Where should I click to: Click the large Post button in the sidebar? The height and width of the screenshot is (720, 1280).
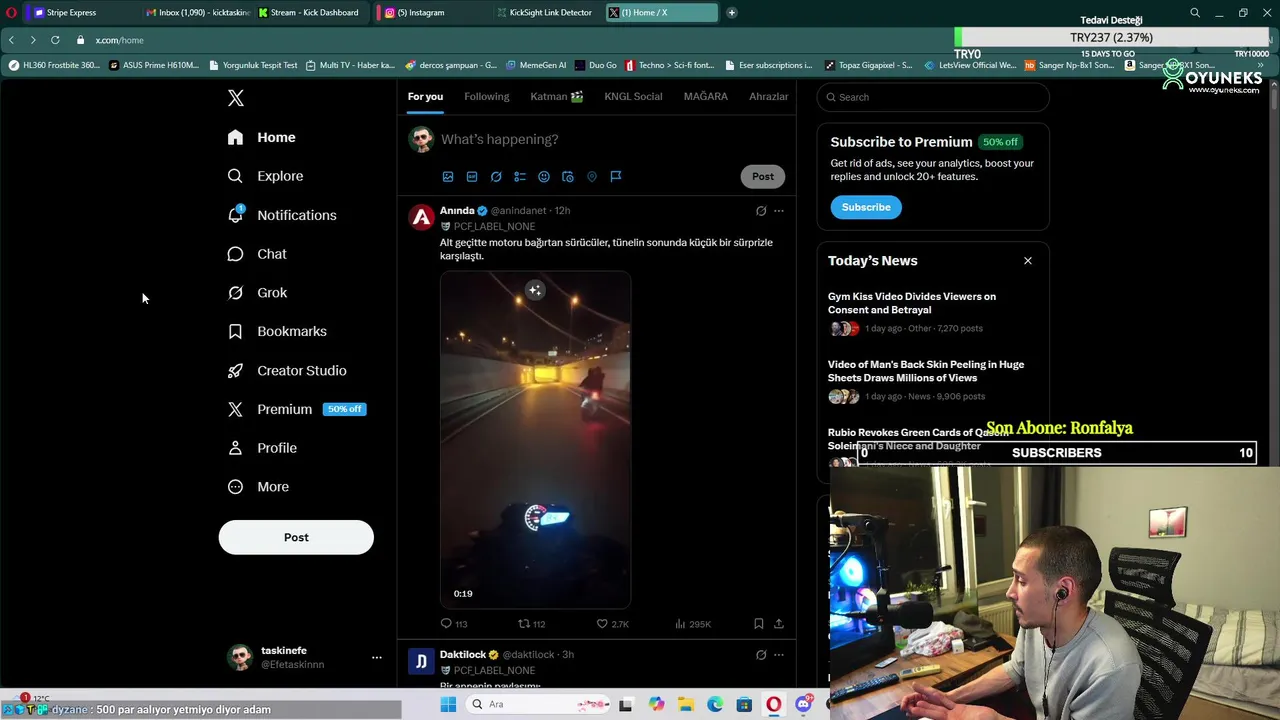296,537
